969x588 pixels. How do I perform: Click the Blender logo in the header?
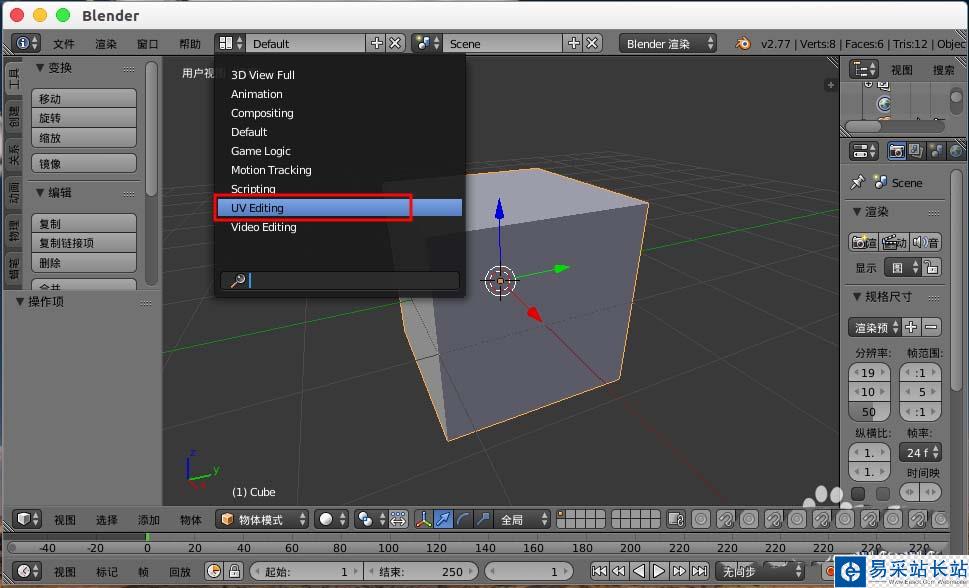pos(743,43)
